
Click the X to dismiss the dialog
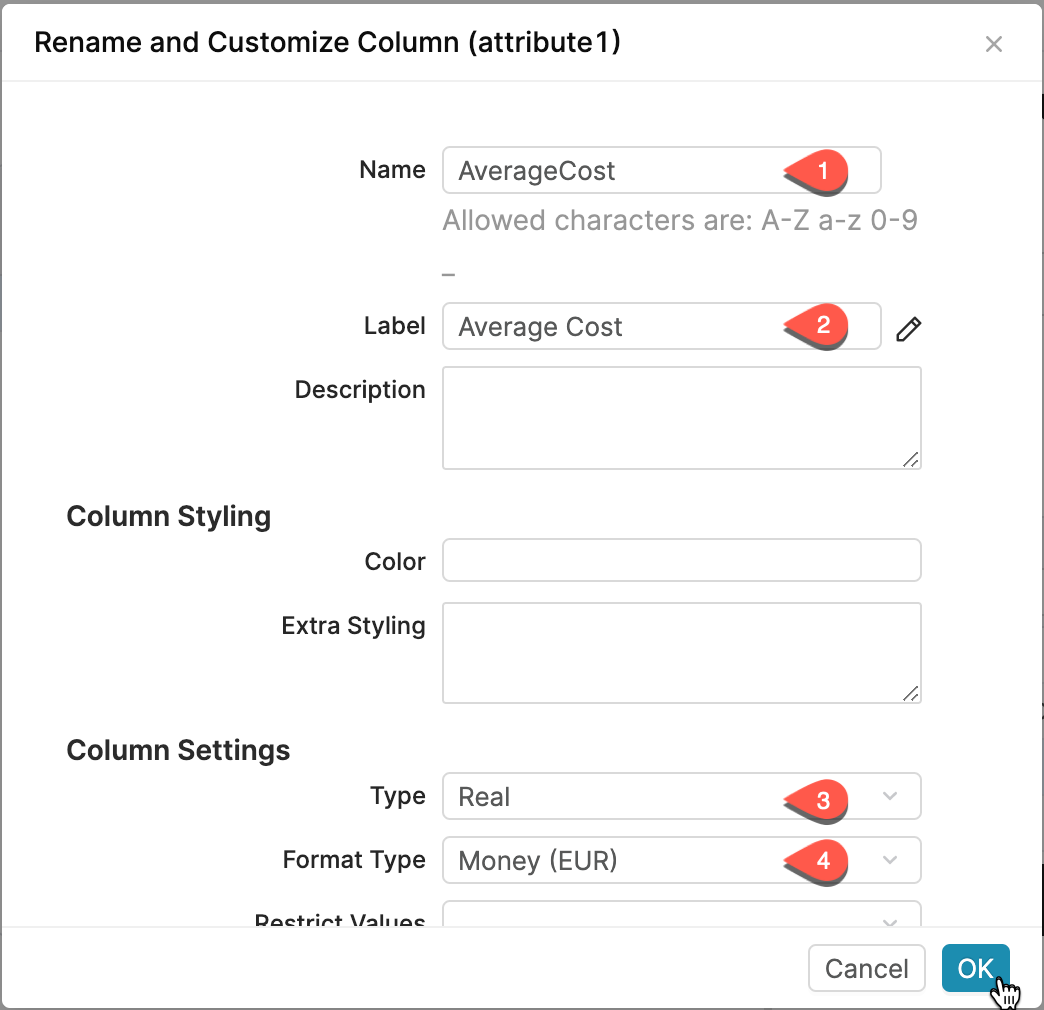(994, 44)
